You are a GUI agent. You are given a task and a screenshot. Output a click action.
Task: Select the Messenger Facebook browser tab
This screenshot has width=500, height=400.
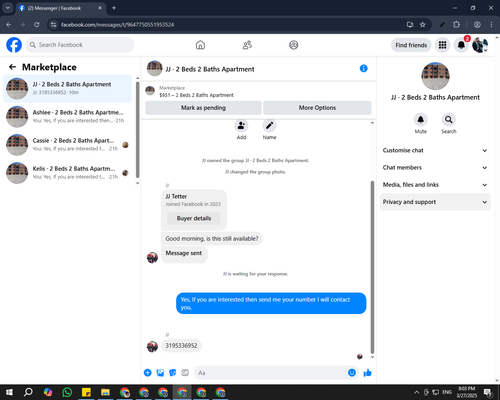click(61, 8)
